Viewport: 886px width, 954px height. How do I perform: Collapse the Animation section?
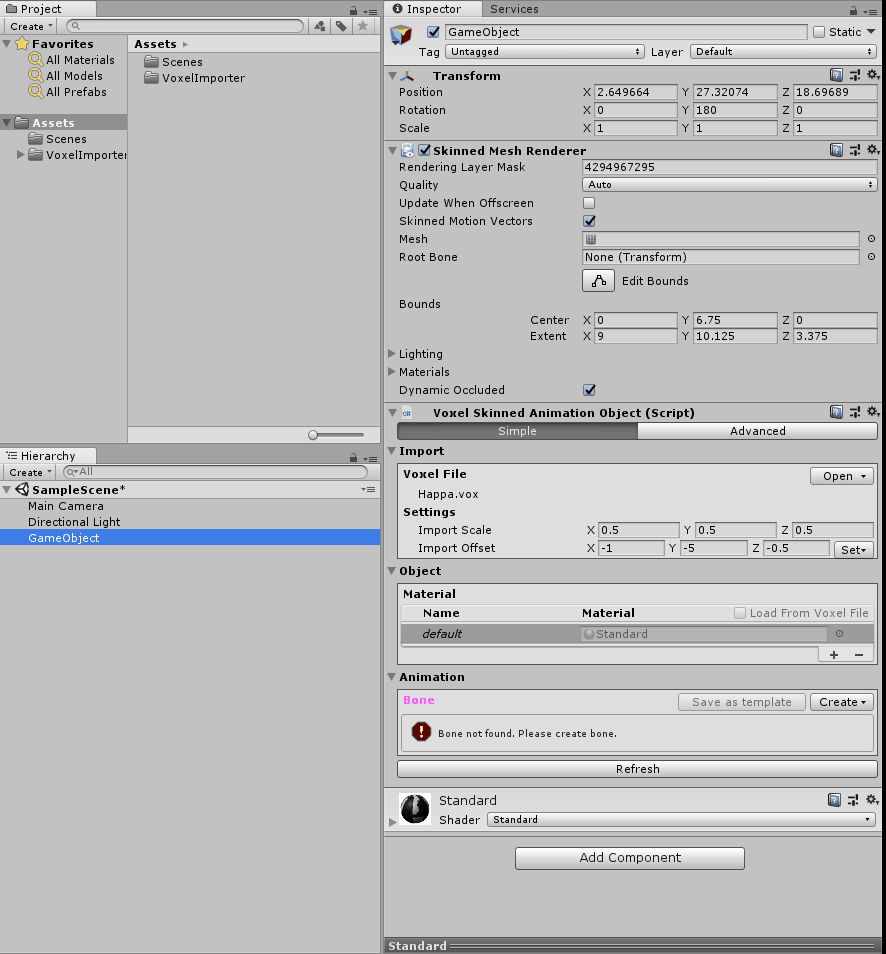point(392,677)
